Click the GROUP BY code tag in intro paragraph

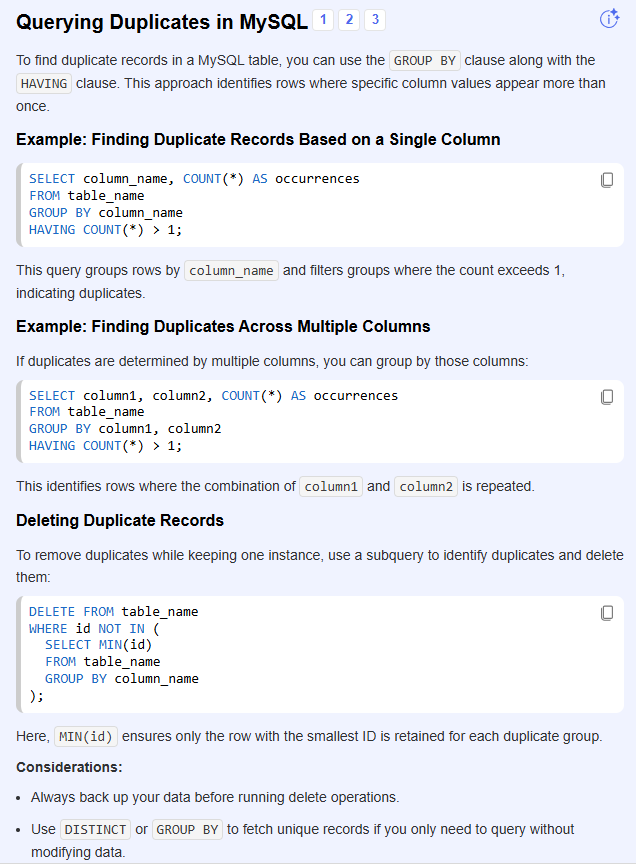point(425,60)
